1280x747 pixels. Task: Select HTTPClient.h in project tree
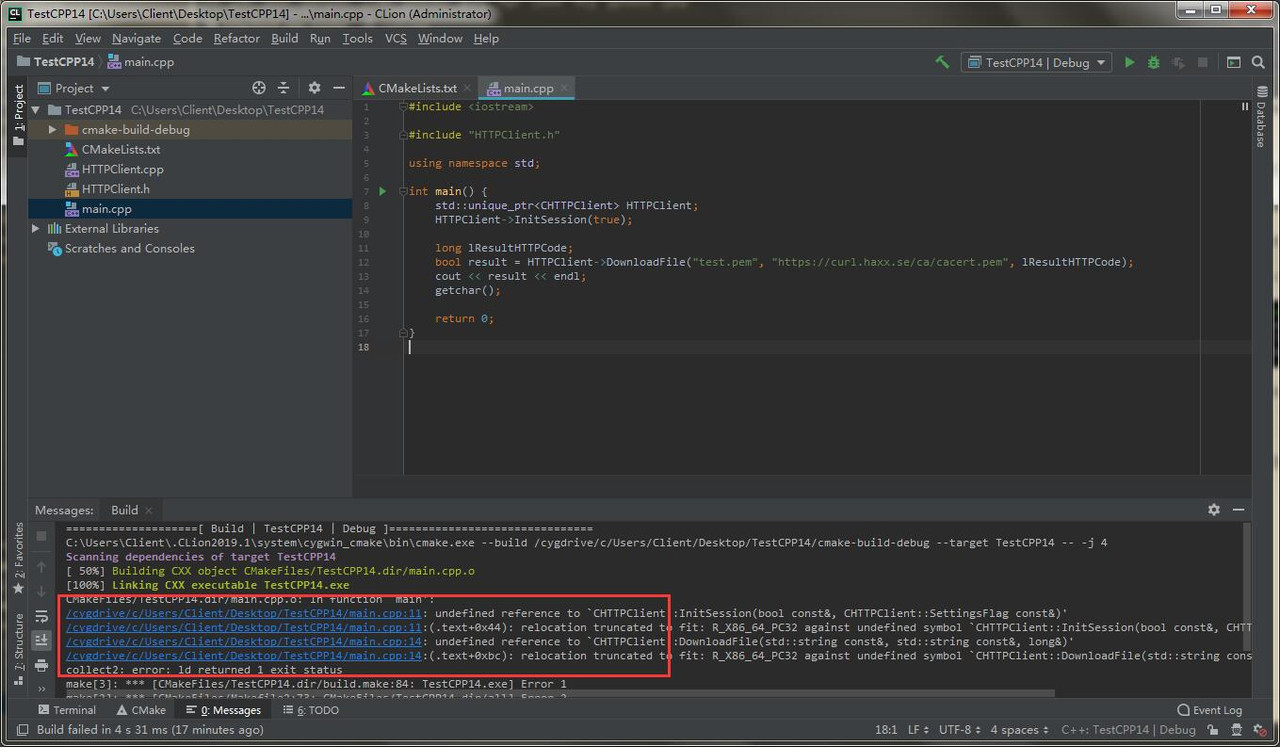point(115,189)
